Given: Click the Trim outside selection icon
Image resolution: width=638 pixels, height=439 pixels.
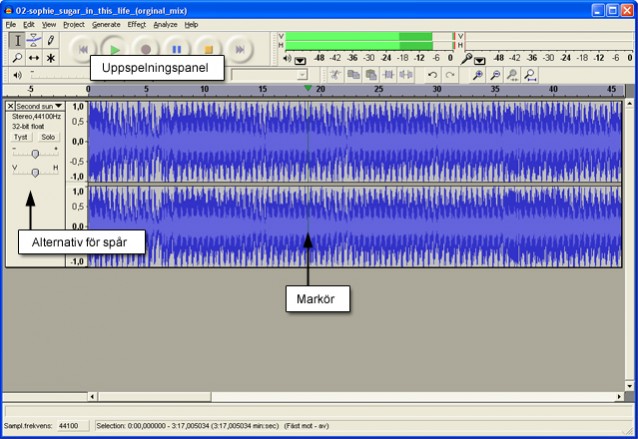Looking at the screenshot, I should (x=388, y=75).
